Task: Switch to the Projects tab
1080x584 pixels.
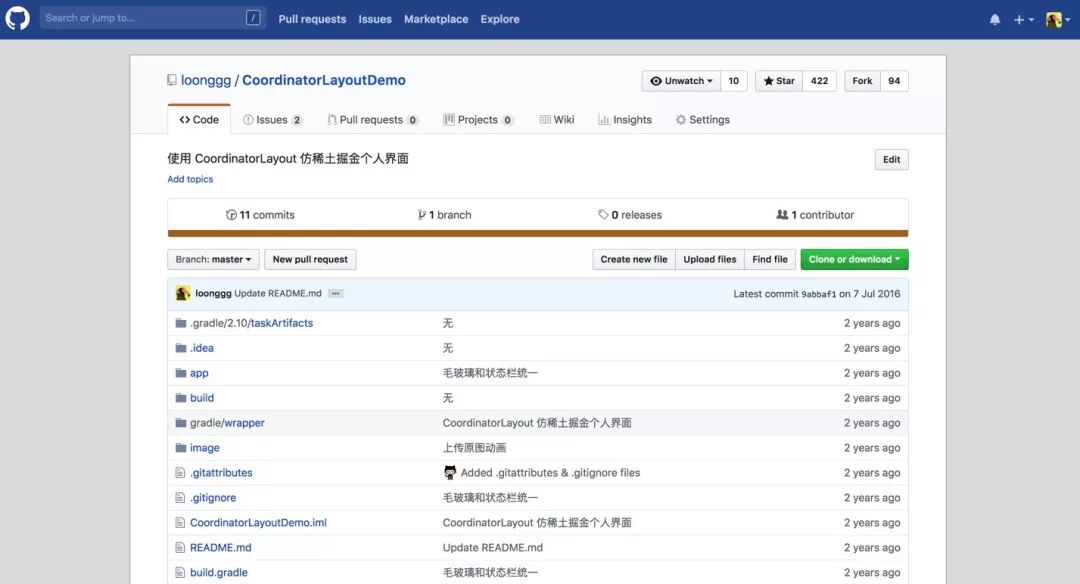Action: pos(478,119)
